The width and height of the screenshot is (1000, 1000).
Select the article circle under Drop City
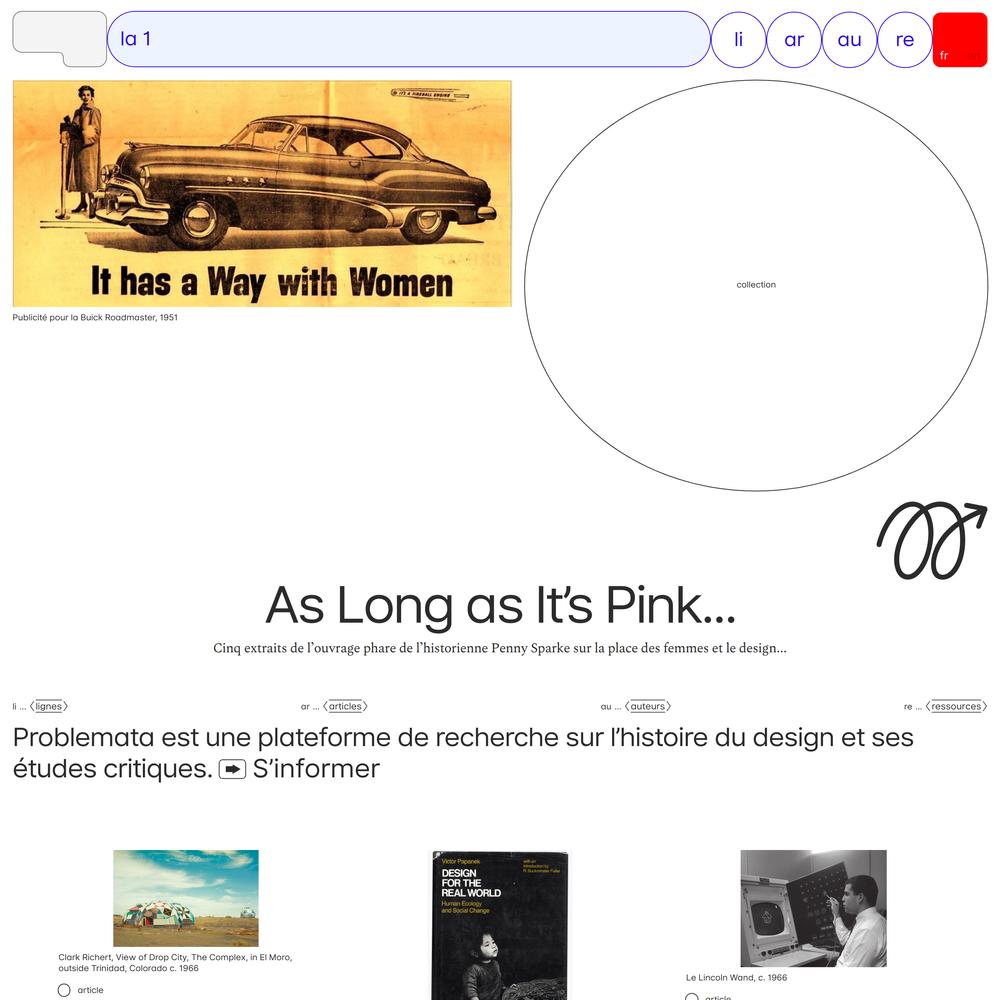(x=64, y=990)
